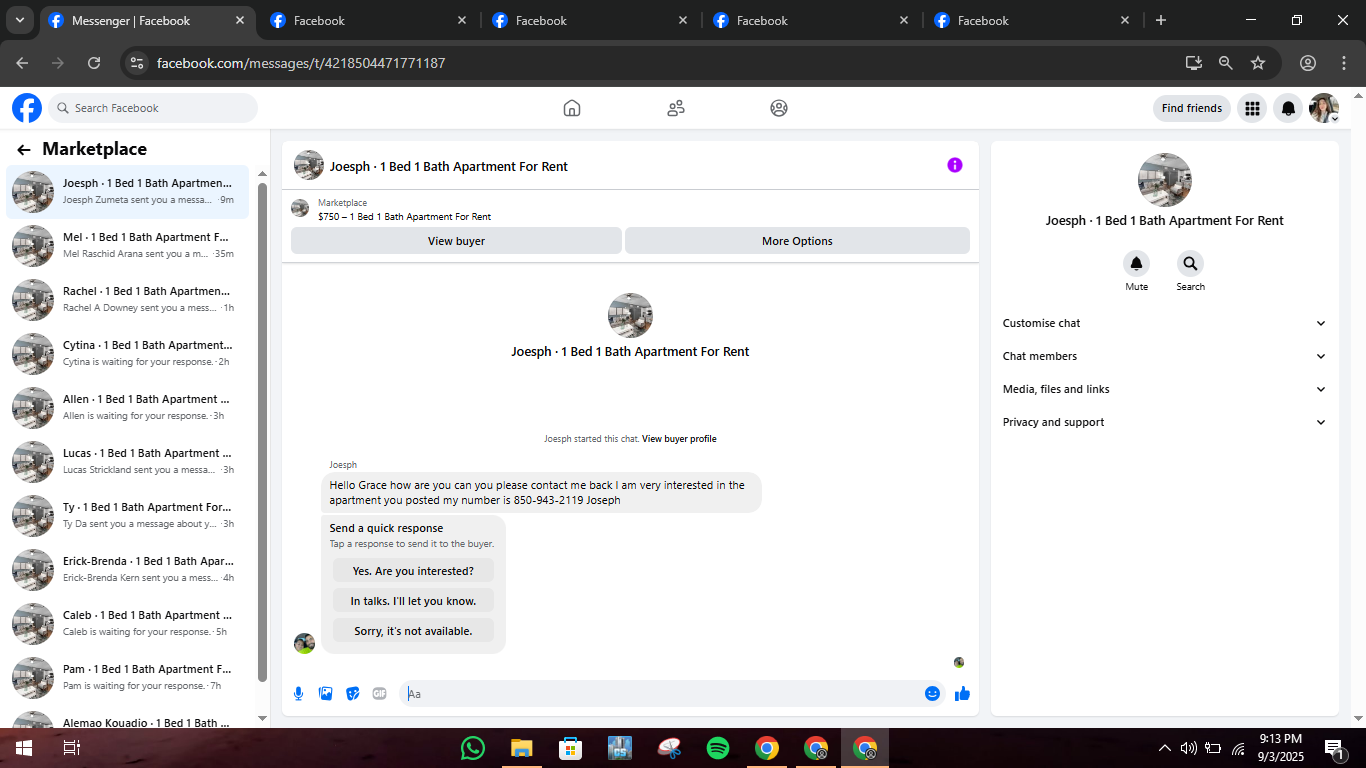Screen dimensions: 1366x768
Task: Click the View buyer button
Action: pyautogui.click(x=456, y=241)
